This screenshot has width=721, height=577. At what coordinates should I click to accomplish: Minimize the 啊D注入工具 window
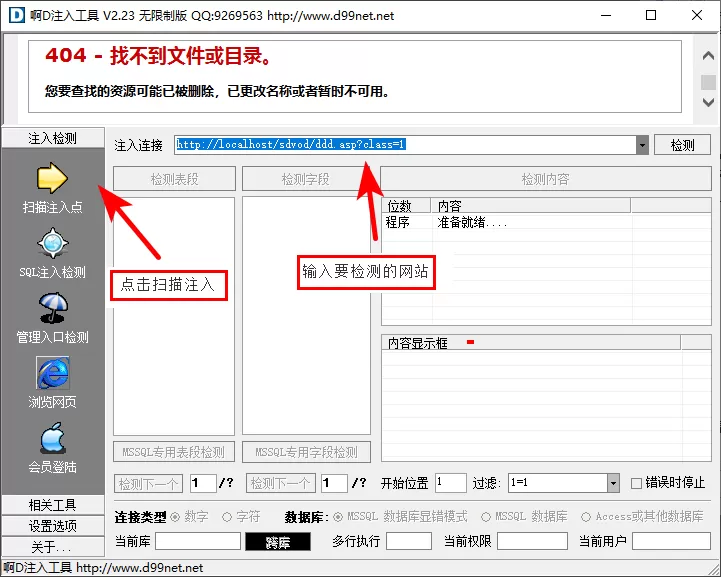point(606,15)
